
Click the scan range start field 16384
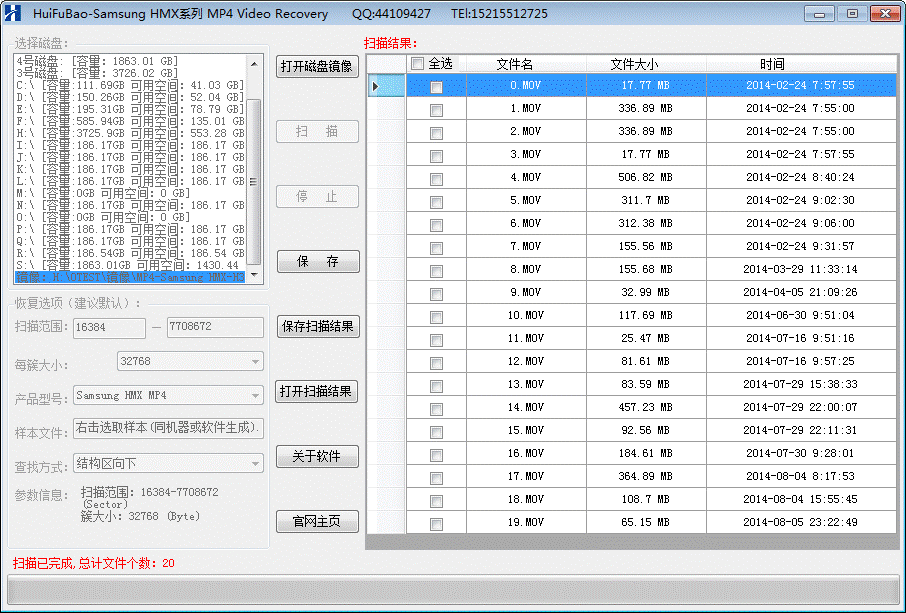pos(109,328)
